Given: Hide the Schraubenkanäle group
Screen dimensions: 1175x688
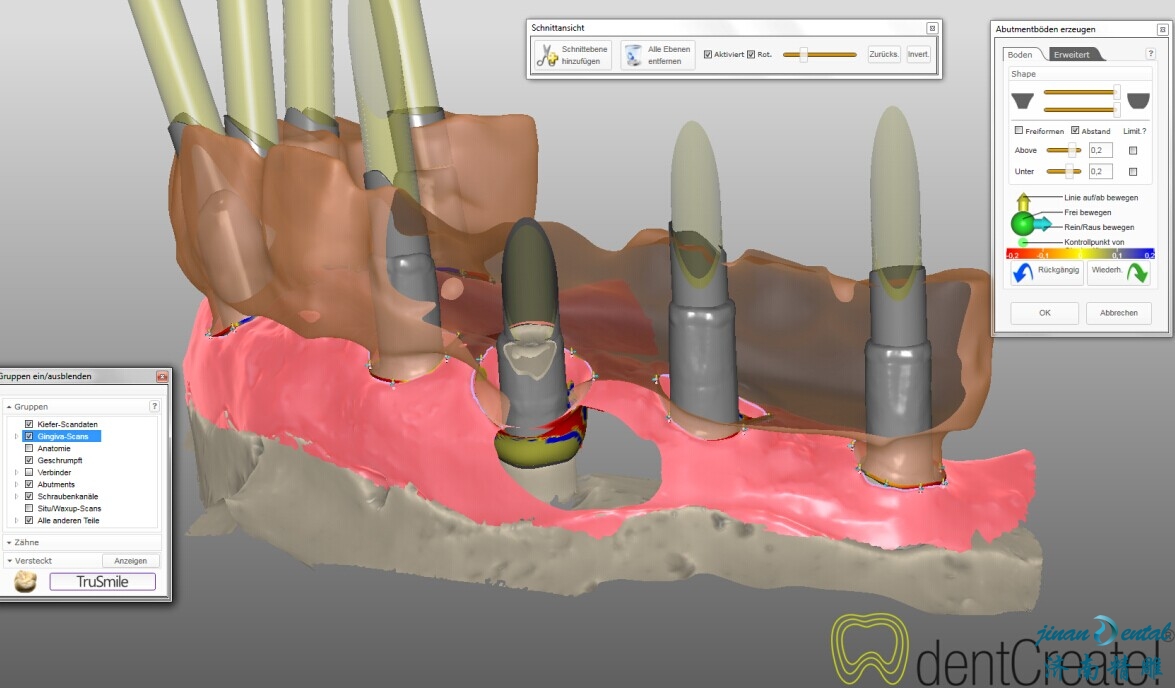Looking at the screenshot, I should (x=28, y=496).
